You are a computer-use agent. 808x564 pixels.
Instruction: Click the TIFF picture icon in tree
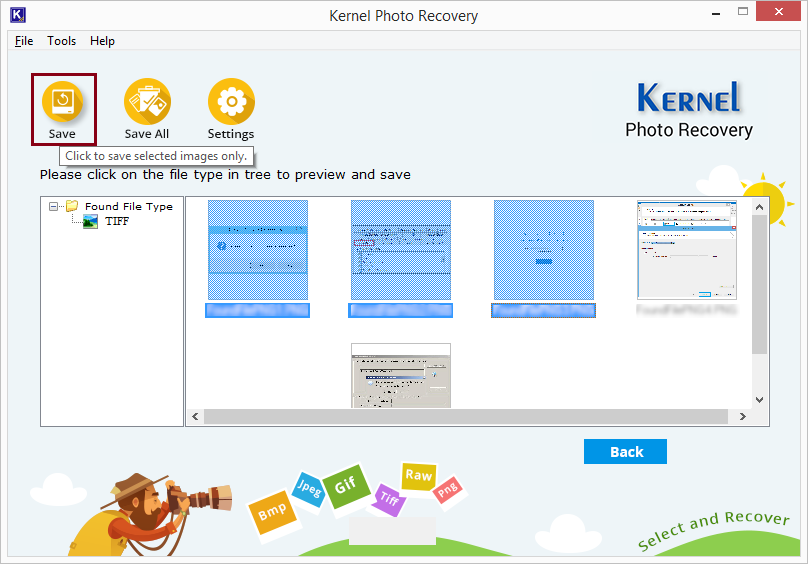90,222
